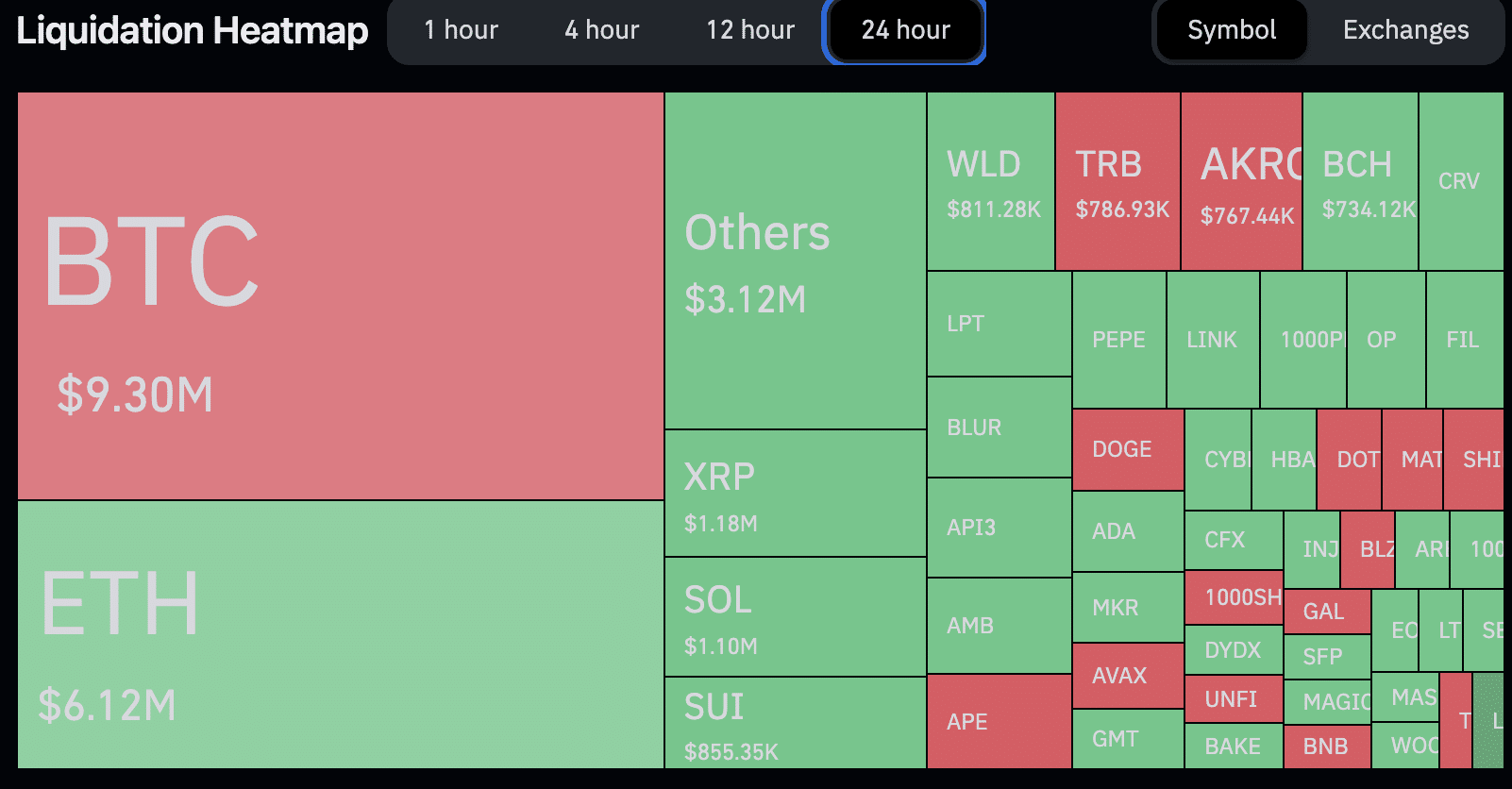Click the XRP $1.18M tile
The image size is (1512, 789).
[x=795, y=494]
